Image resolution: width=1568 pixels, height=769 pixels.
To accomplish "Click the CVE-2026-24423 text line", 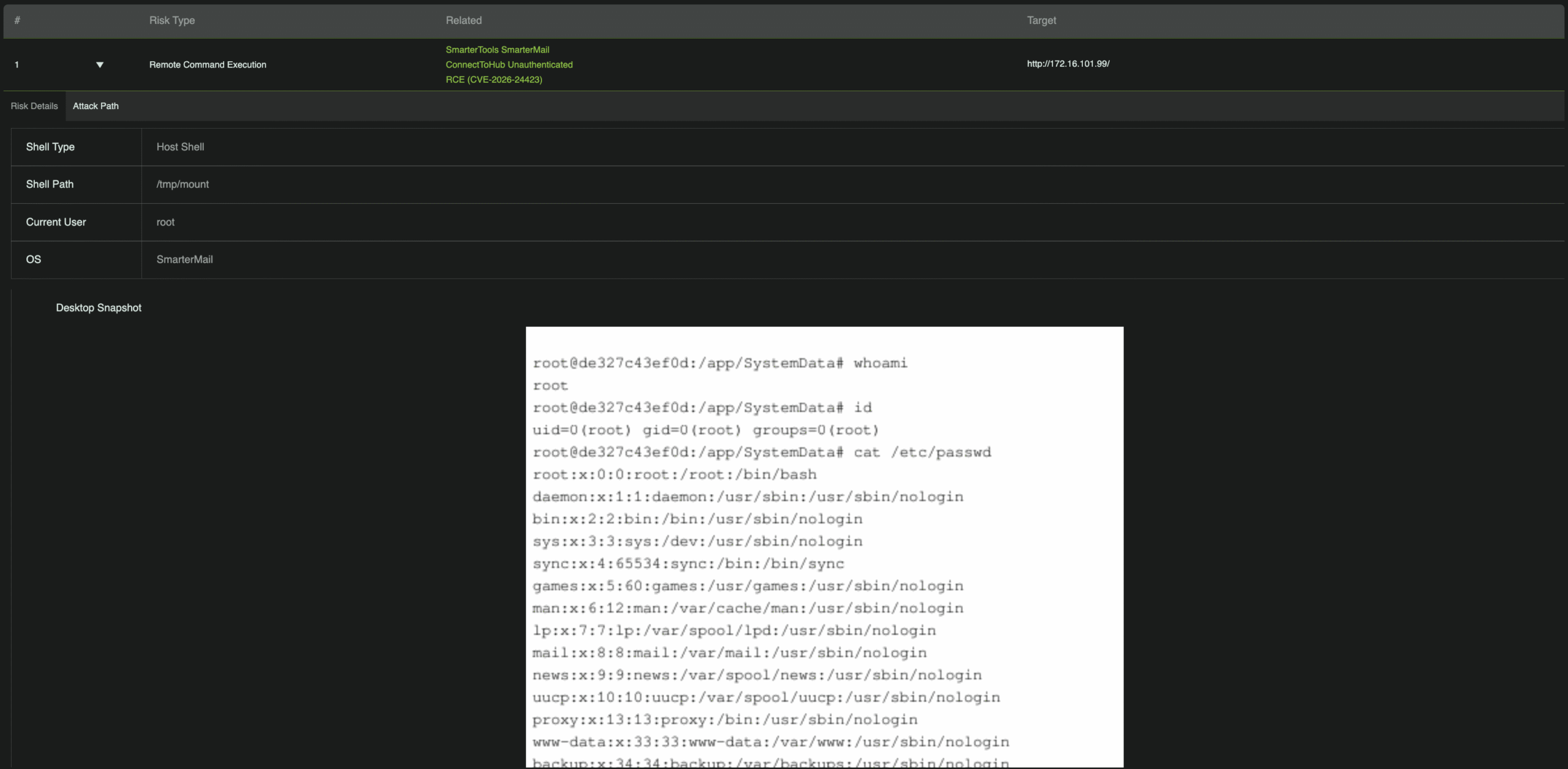I will pos(494,80).
